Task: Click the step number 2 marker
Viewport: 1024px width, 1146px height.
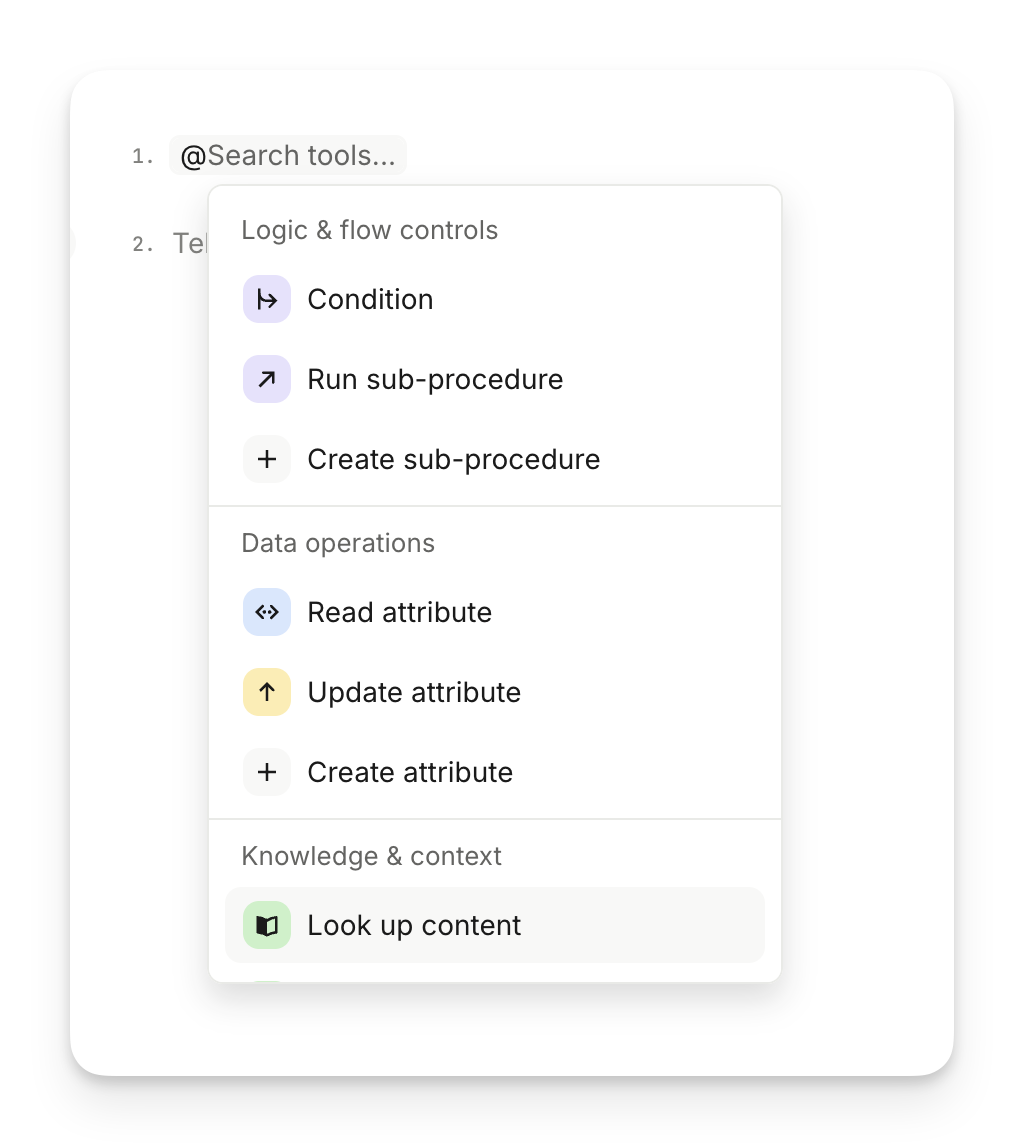Action: [143, 244]
